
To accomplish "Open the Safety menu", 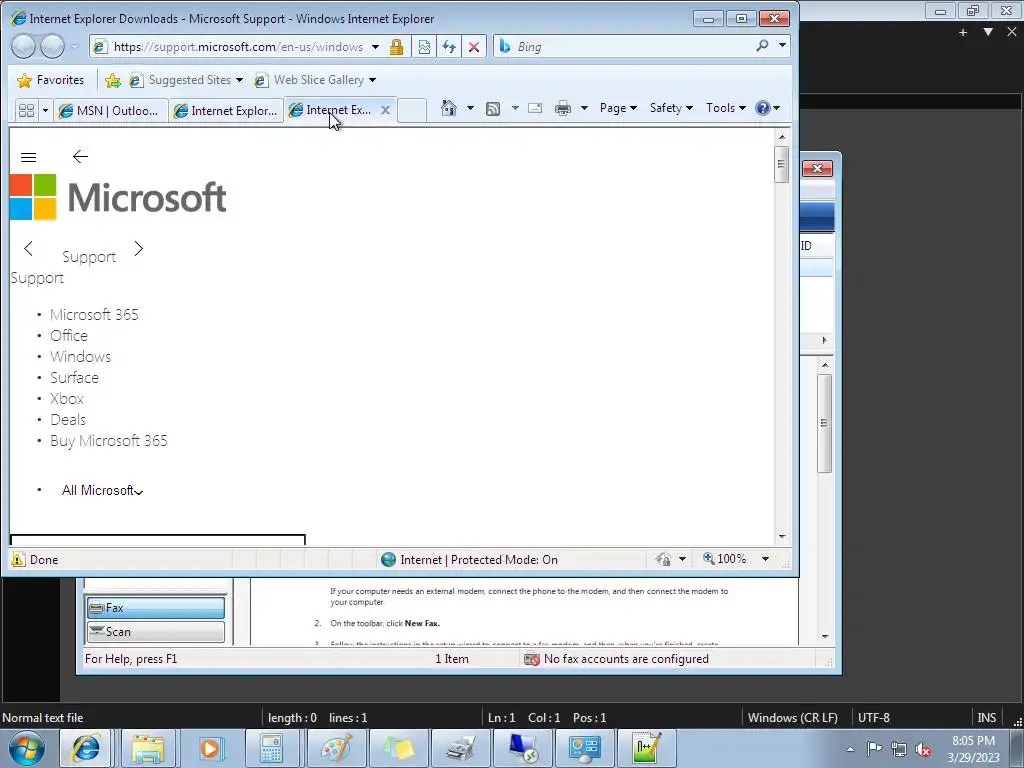I will (671, 108).
